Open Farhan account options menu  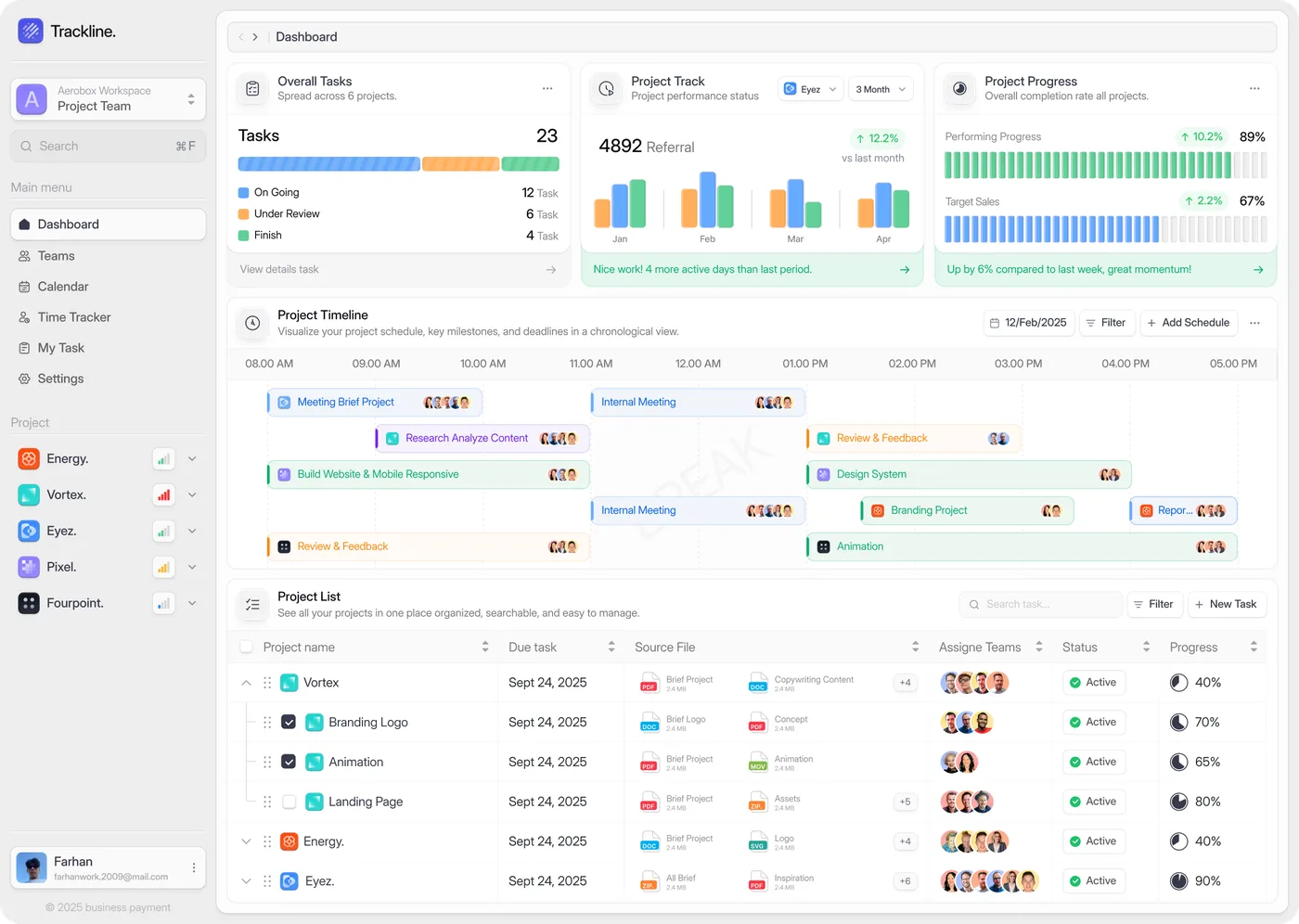tap(194, 867)
